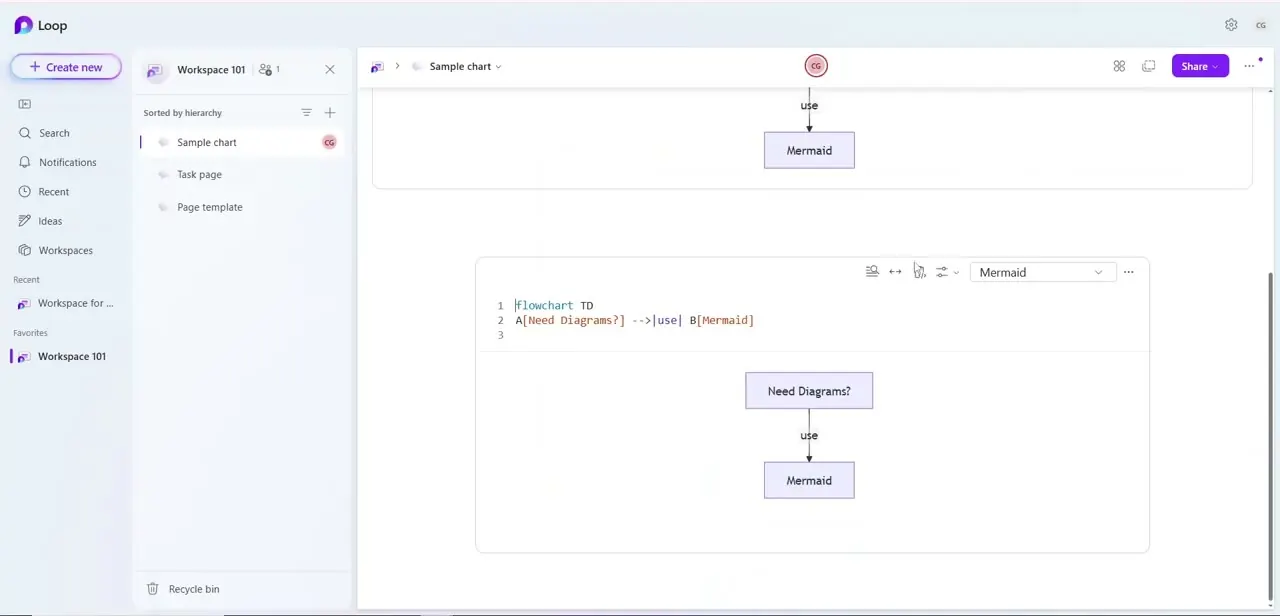
Task: Click 'Sorted by hierarchy' label
Action: coord(183,113)
